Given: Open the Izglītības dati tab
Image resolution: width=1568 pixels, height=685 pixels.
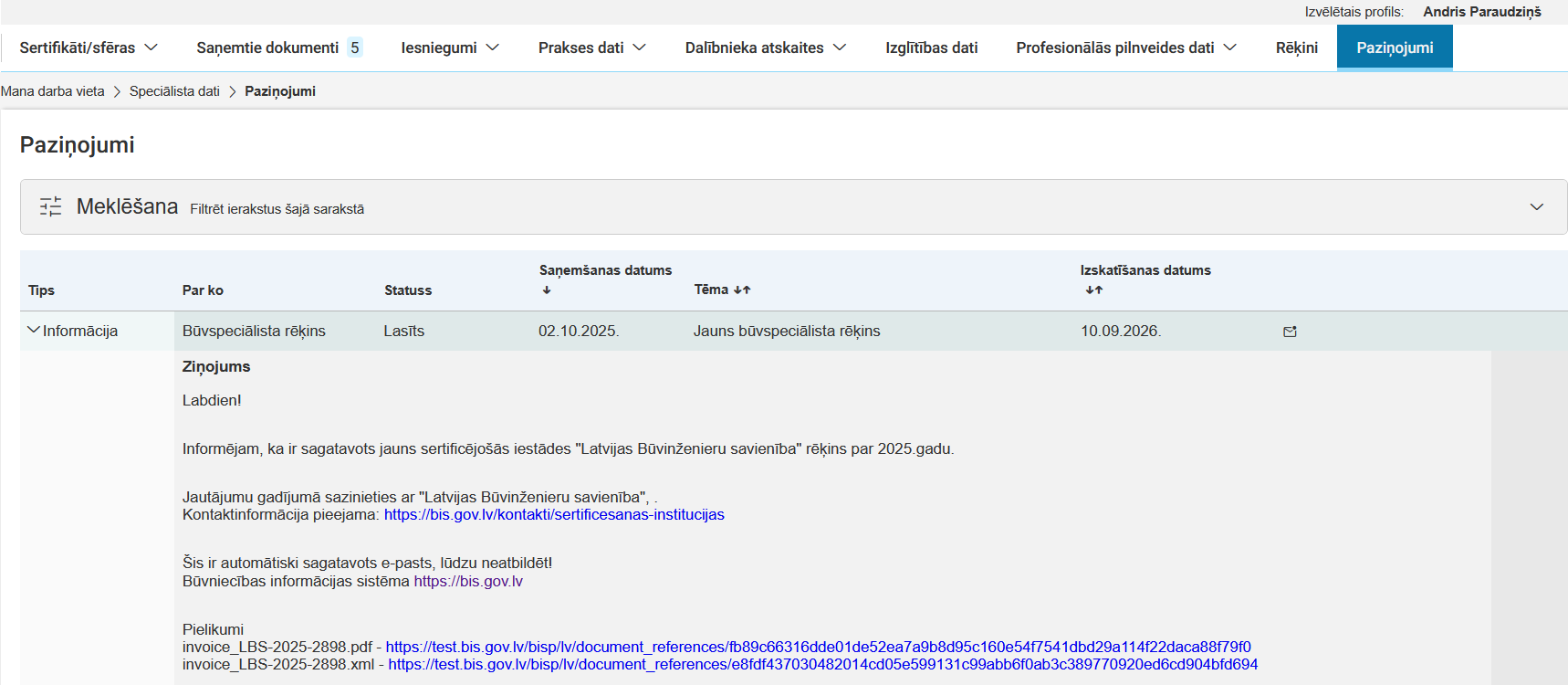Looking at the screenshot, I should (x=931, y=47).
